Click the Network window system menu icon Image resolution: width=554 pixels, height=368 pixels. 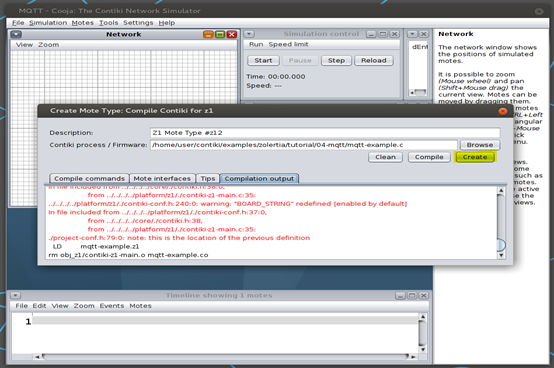coord(16,34)
